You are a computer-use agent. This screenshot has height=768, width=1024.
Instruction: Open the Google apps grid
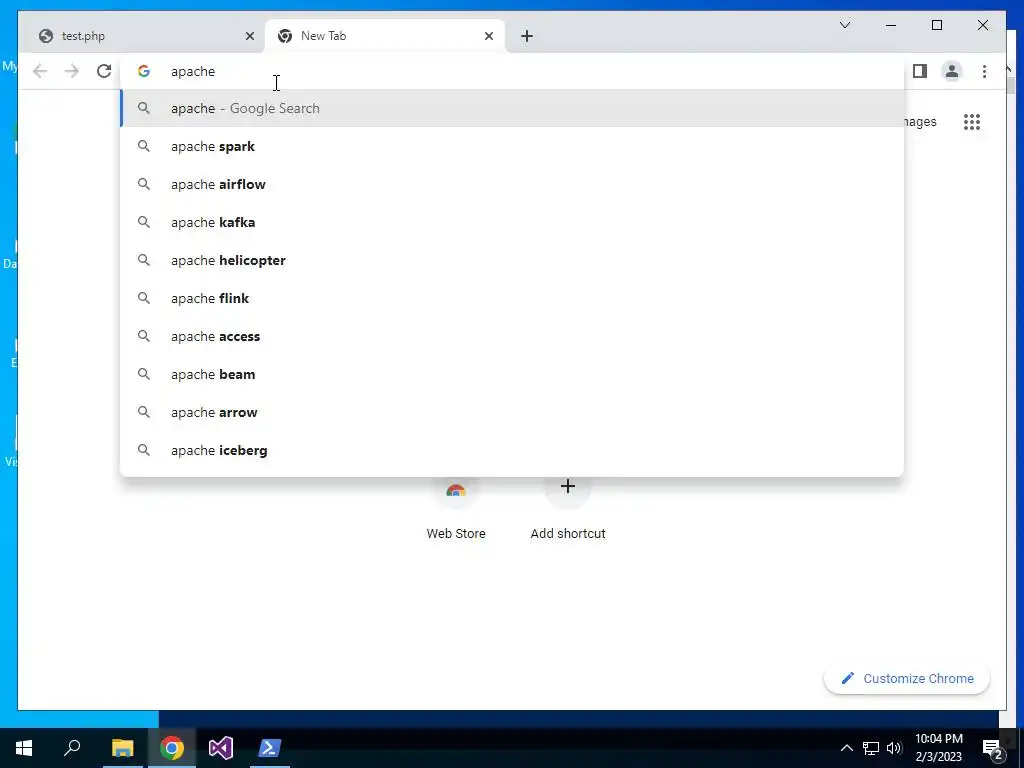tap(972, 122)
